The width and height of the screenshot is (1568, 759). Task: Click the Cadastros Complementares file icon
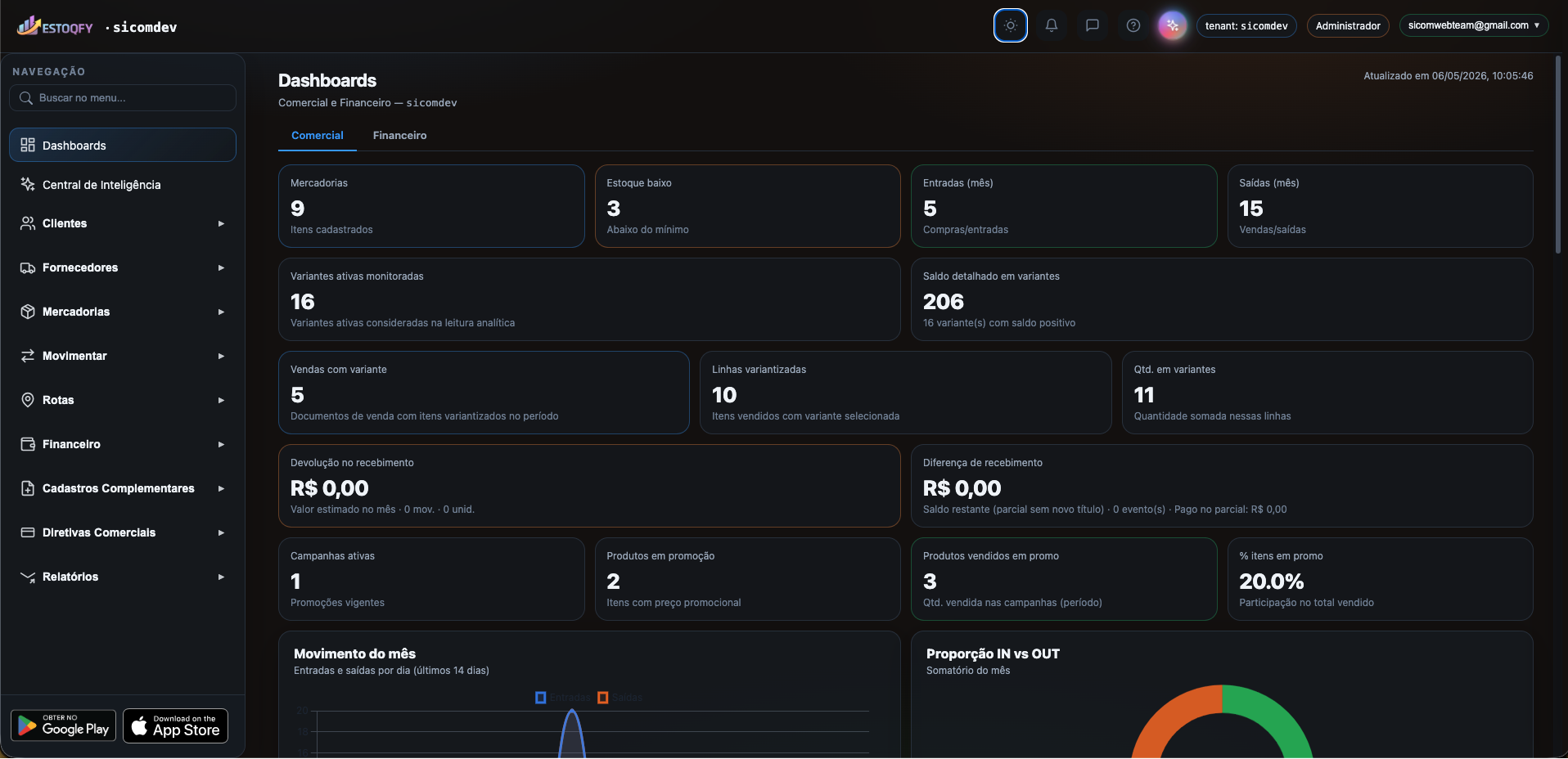pyautogui.click(x=28, y=488)
